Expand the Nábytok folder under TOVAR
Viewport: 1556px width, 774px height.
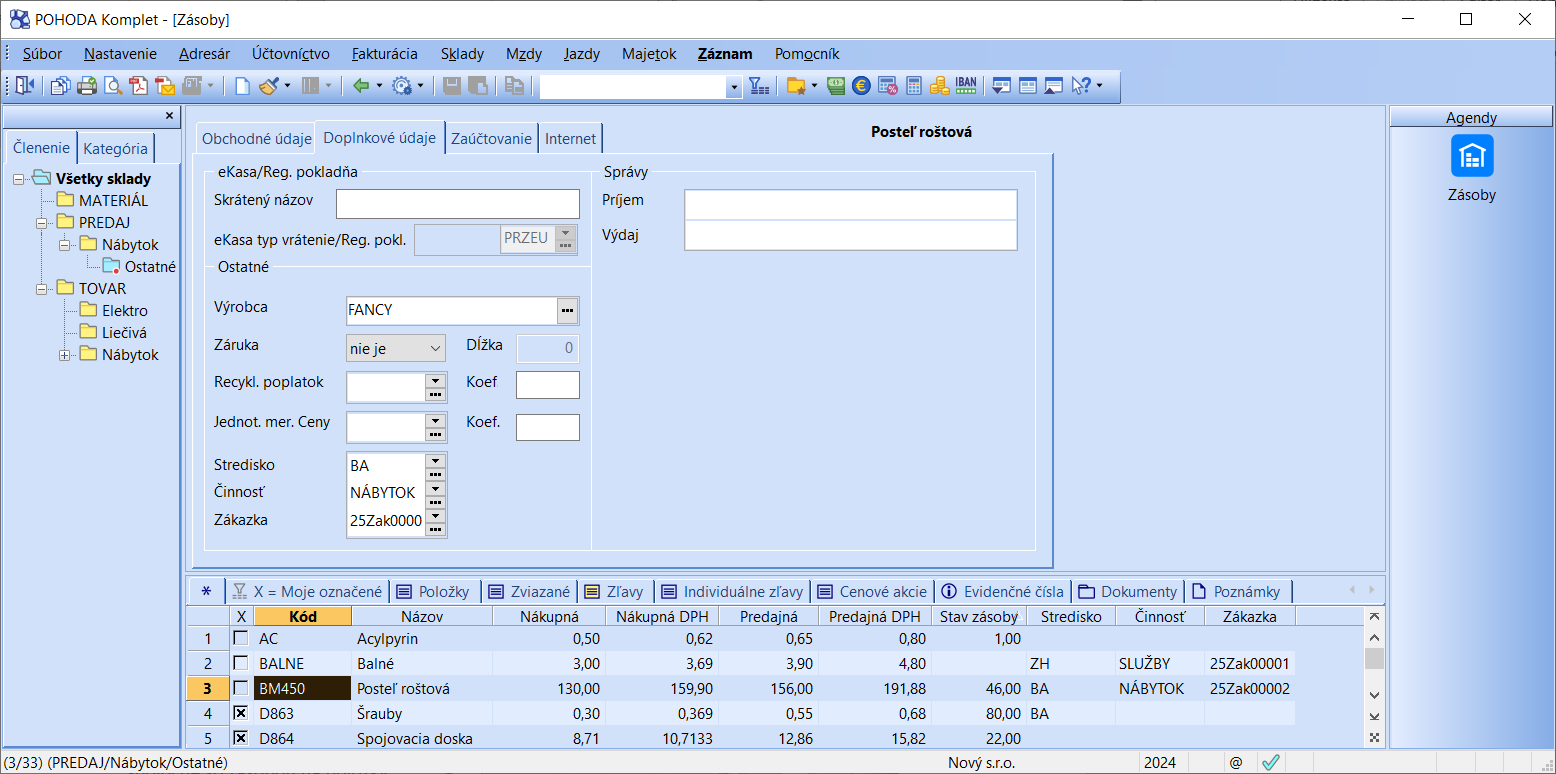coord(65,355)
